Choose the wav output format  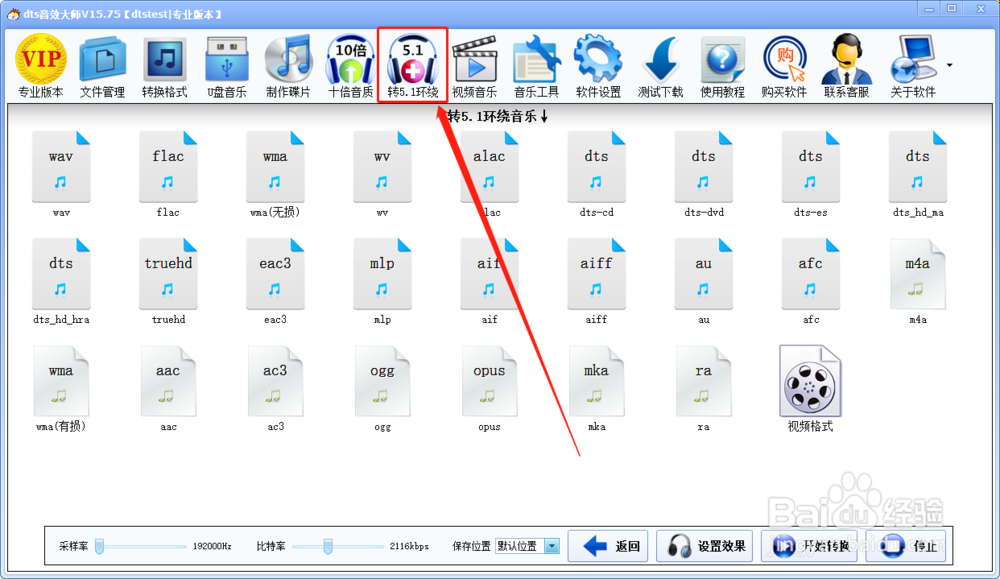61,175
